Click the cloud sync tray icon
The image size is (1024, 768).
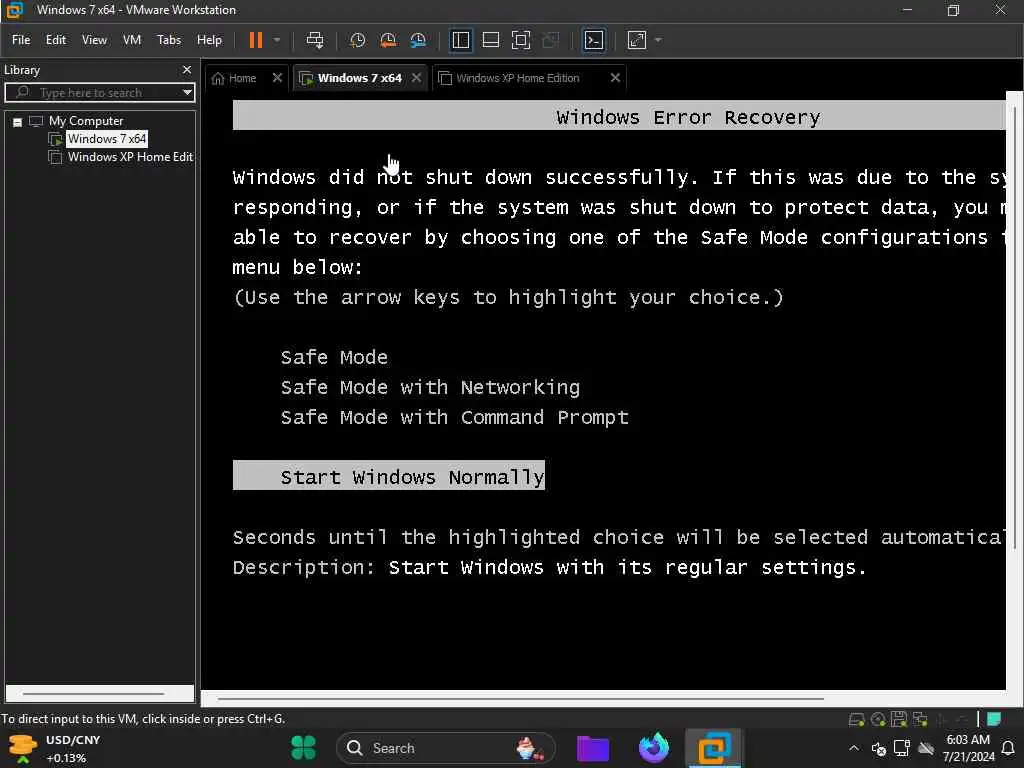tap(925, 748)
